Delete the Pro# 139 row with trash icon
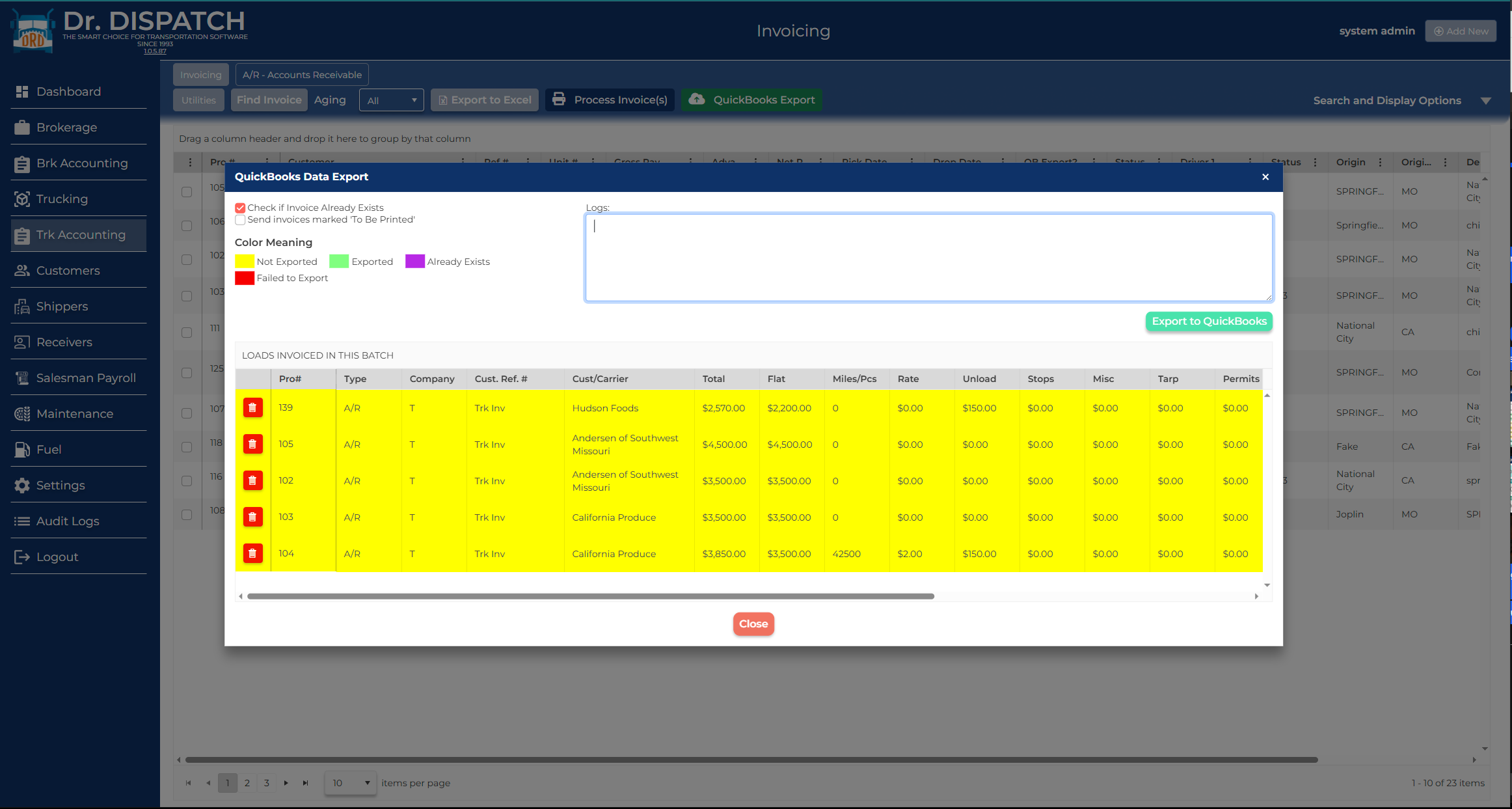This screenshot has height=809, width=1512. pos(252,408)
